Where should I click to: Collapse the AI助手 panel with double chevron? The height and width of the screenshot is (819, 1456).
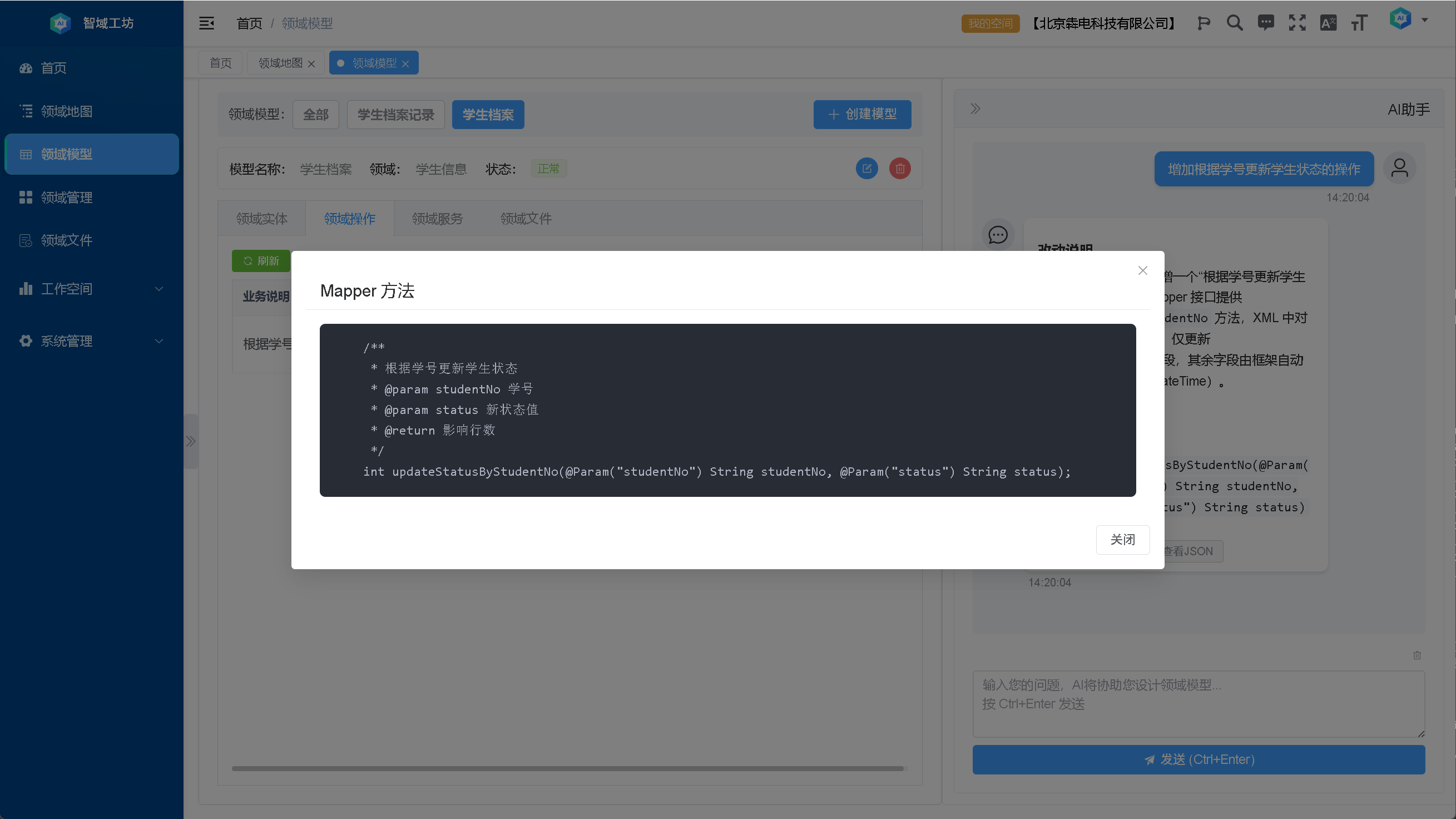click(975, 108)
